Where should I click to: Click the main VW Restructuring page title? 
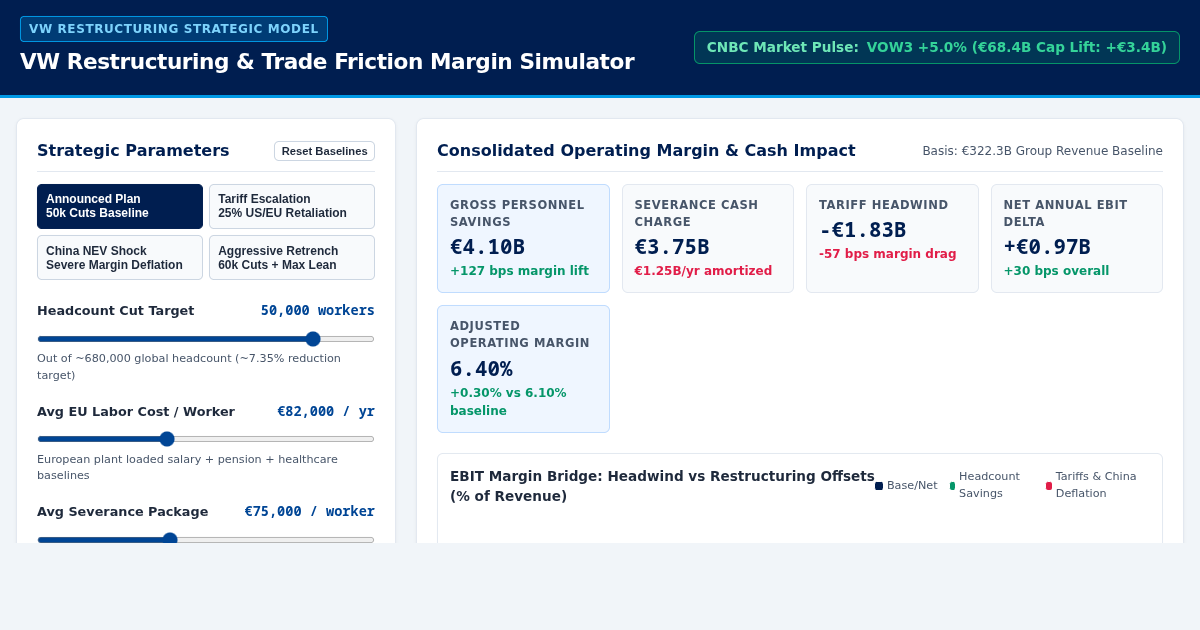327,62
